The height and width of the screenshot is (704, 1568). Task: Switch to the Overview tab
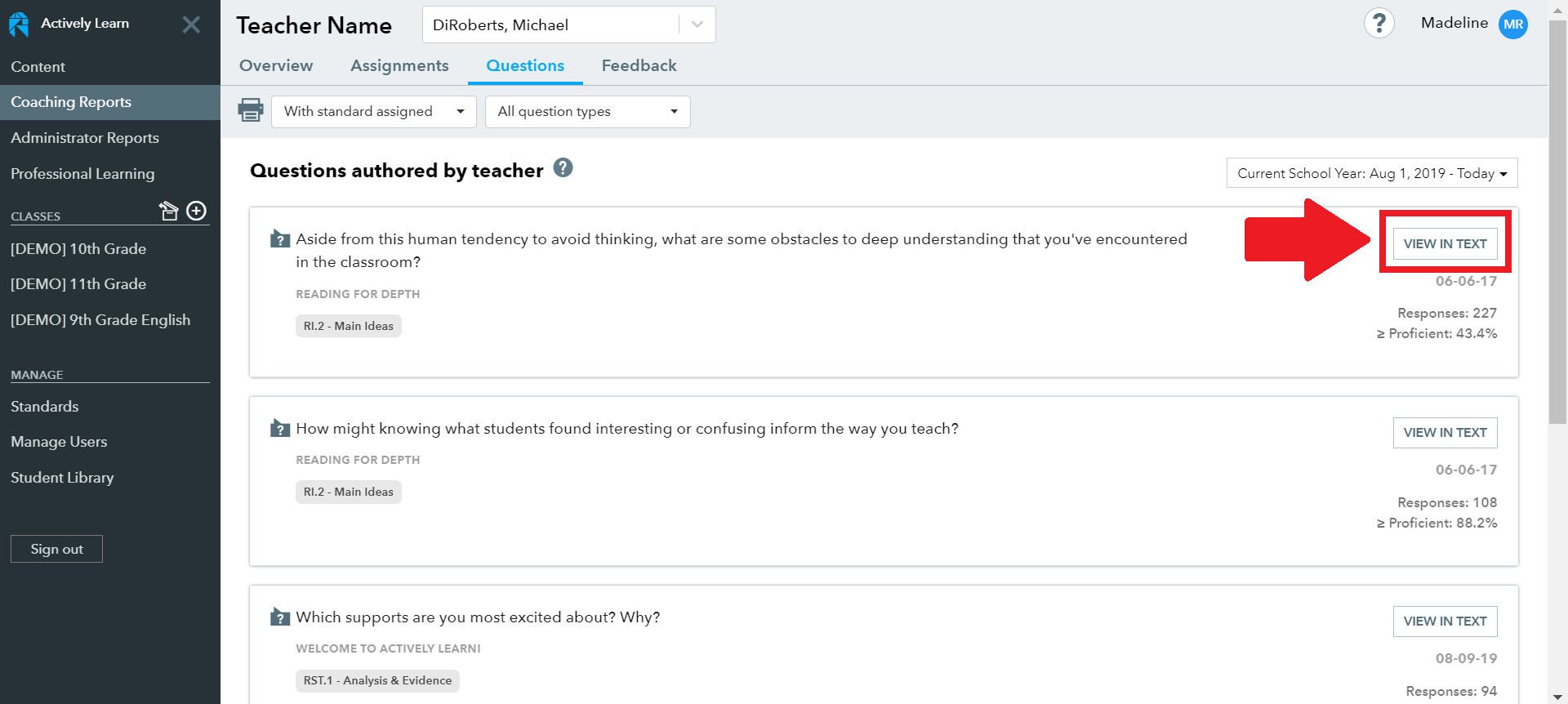(x=276, y=65)
